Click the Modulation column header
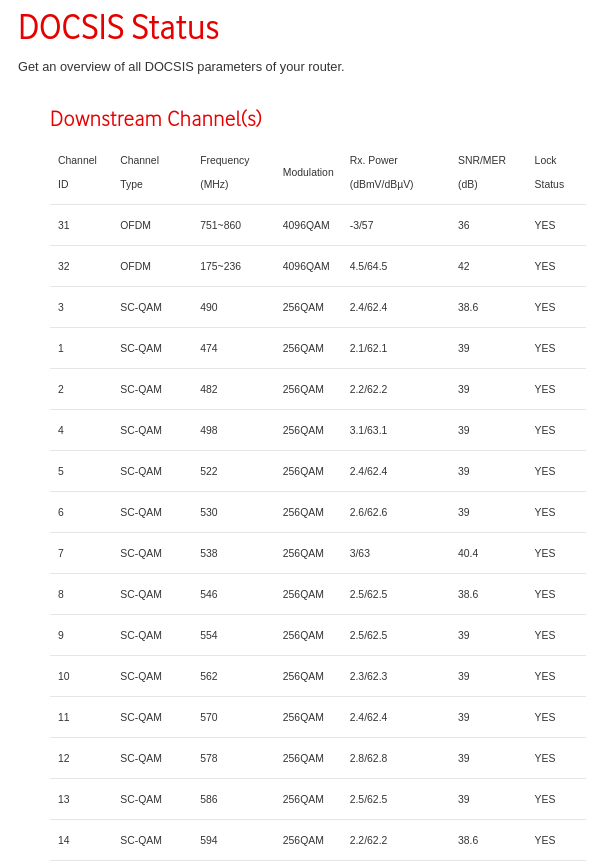The width and height of the screenshot is (600, 867). pos(308,172)
